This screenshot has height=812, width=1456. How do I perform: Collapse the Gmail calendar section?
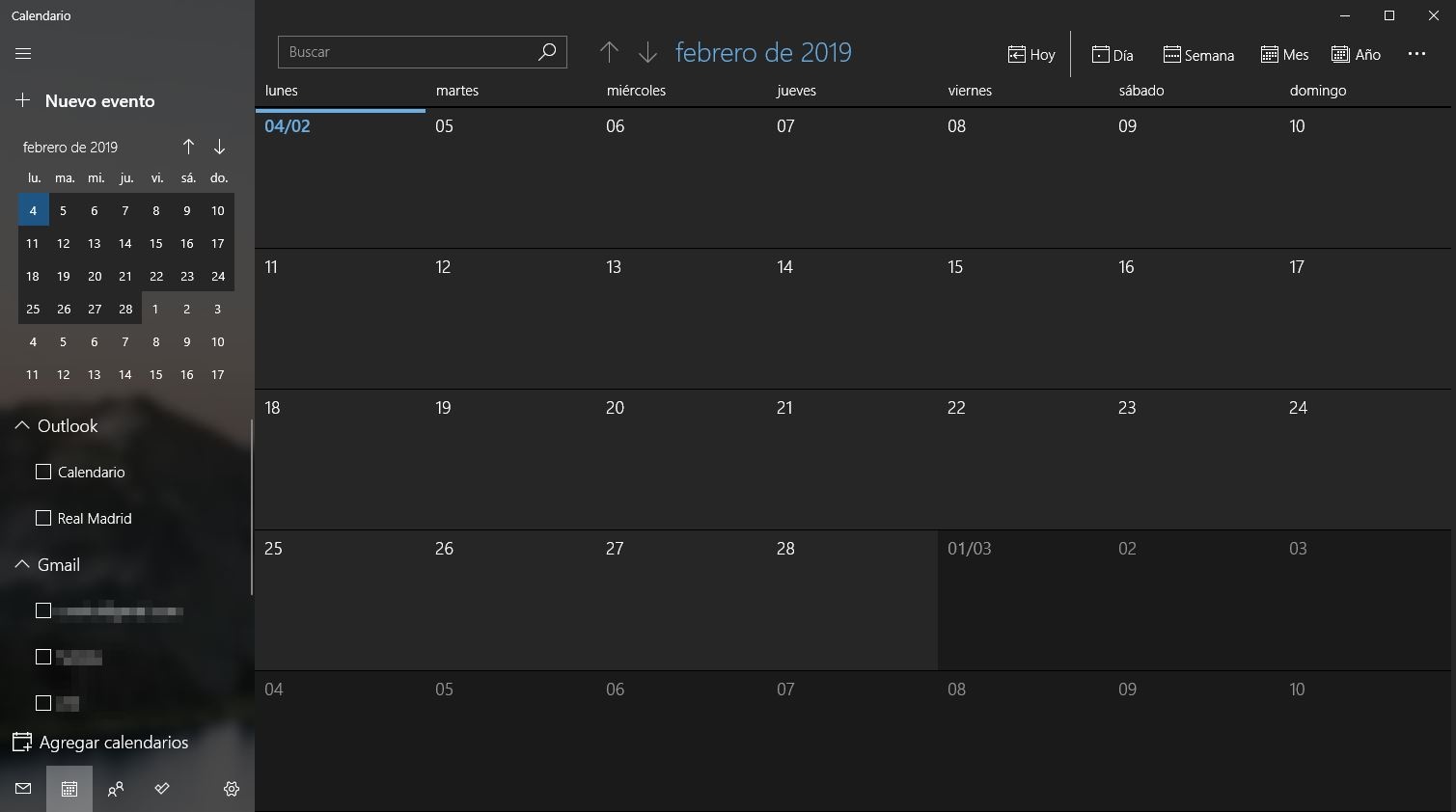pos(22,564)
